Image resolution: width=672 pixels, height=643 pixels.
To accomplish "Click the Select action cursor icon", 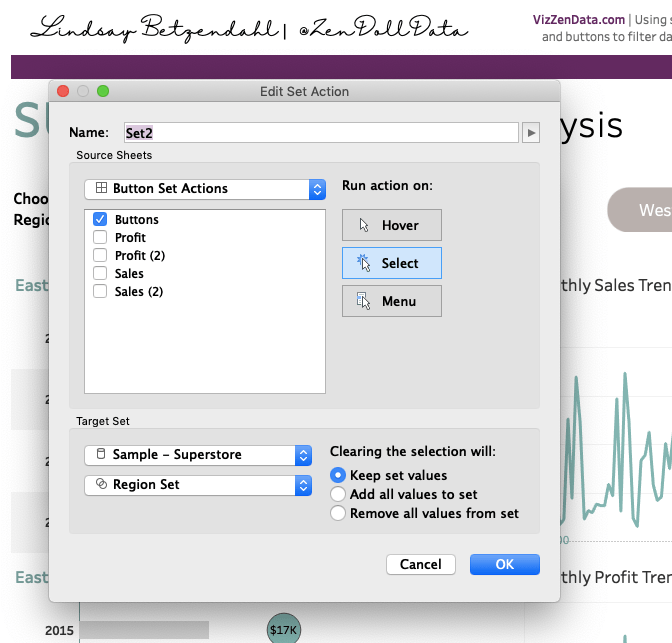I will tap(363, 263).
